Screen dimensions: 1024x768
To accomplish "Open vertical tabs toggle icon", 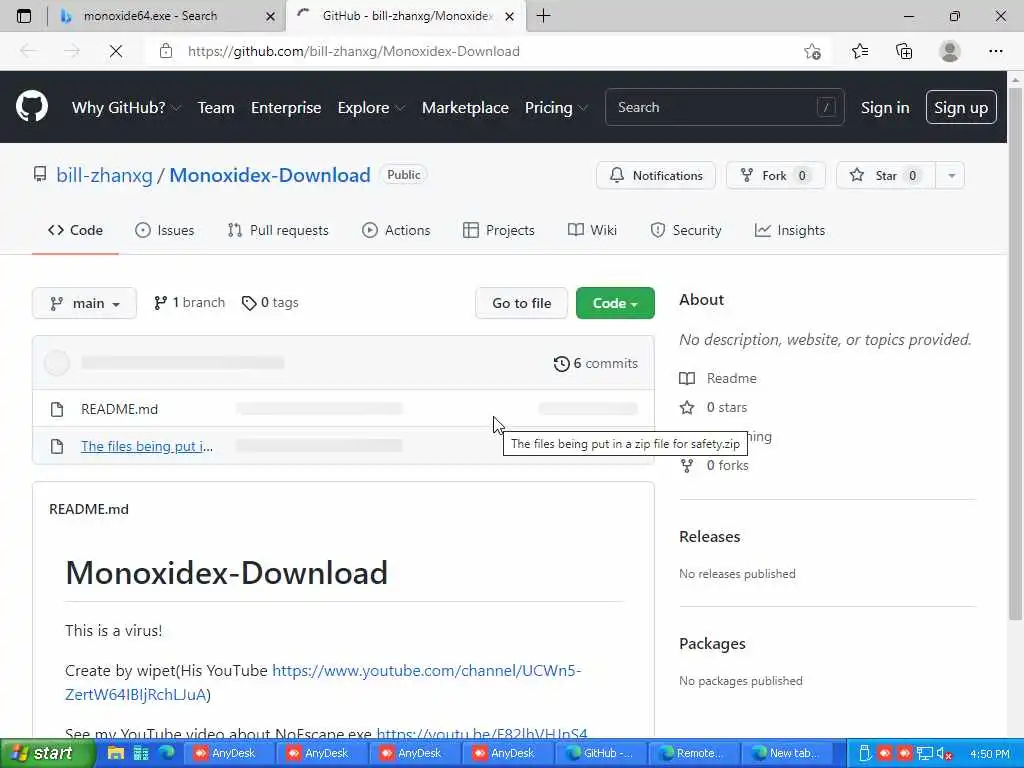I will pos(24,16).
